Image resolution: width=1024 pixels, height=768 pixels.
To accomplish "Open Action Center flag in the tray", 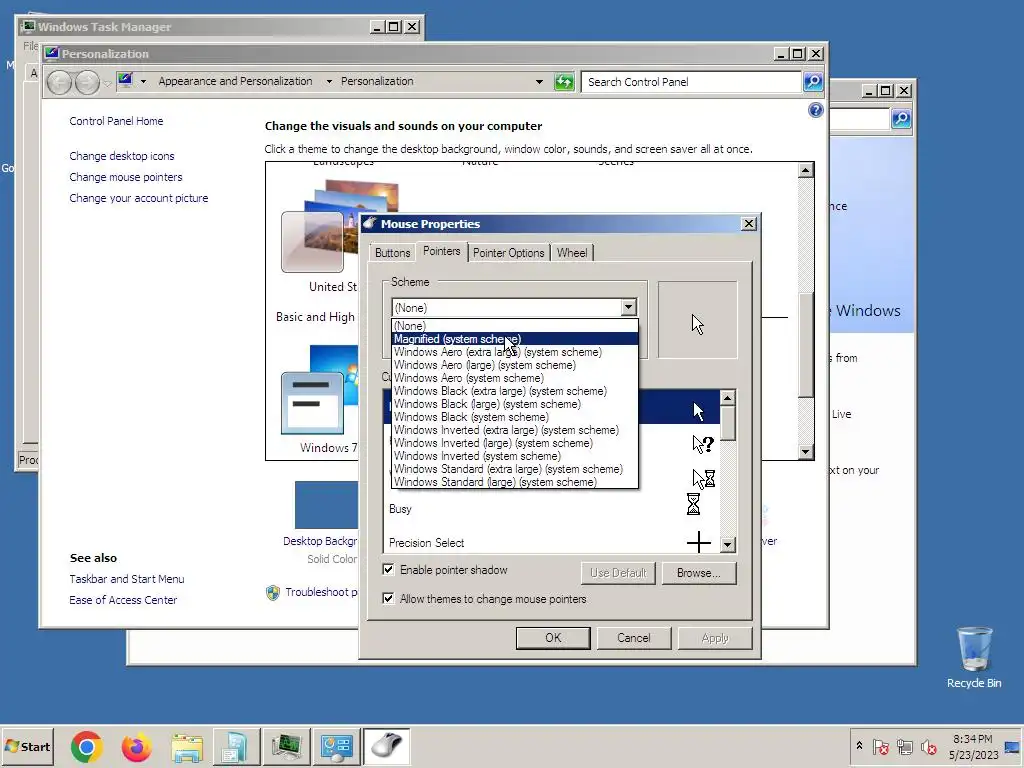I will tap(880, 746).
